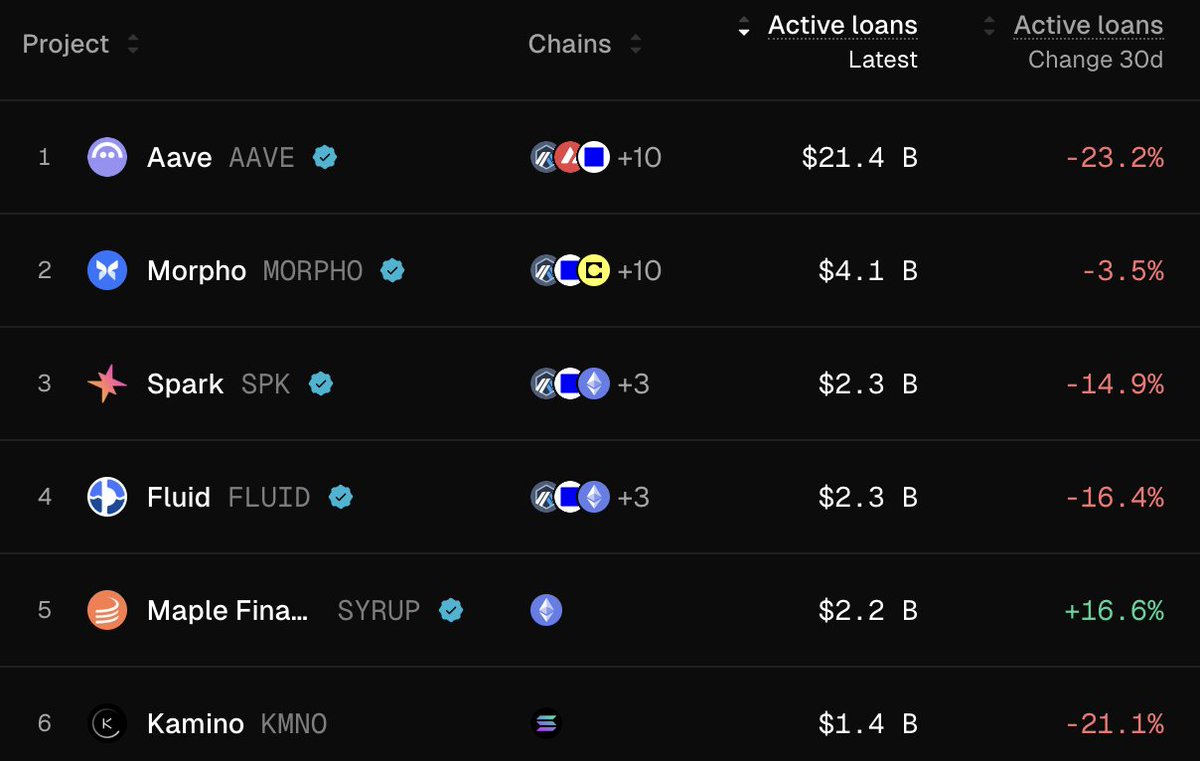
Task: Click the Spark star logo icon
Action: pyautogui.click(x=107, y=384)
